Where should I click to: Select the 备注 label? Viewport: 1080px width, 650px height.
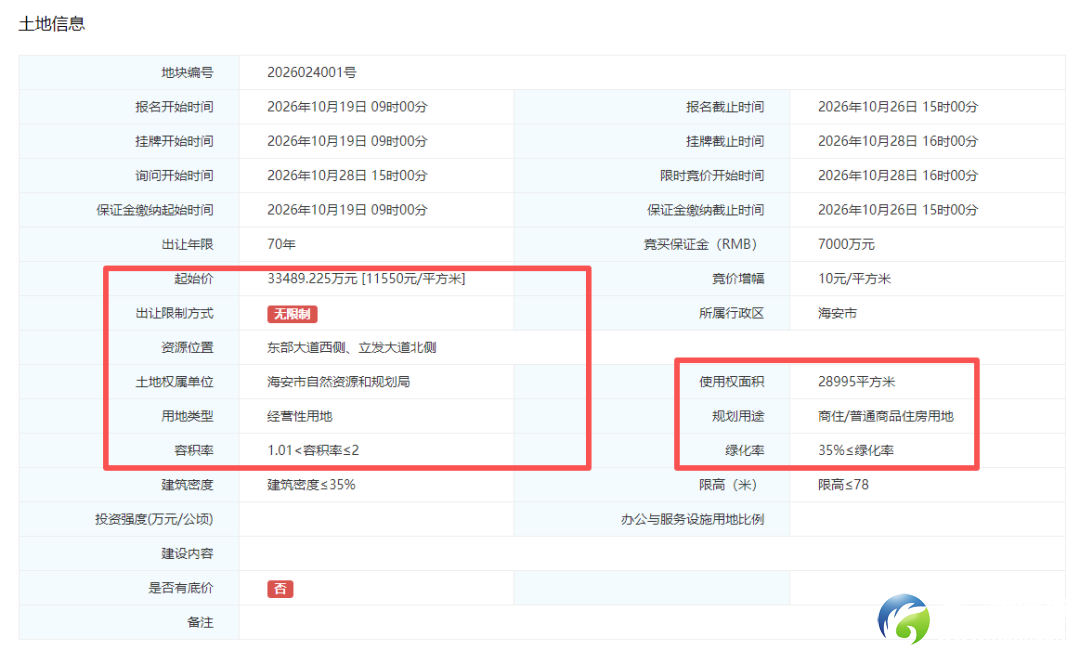[200, 622]
